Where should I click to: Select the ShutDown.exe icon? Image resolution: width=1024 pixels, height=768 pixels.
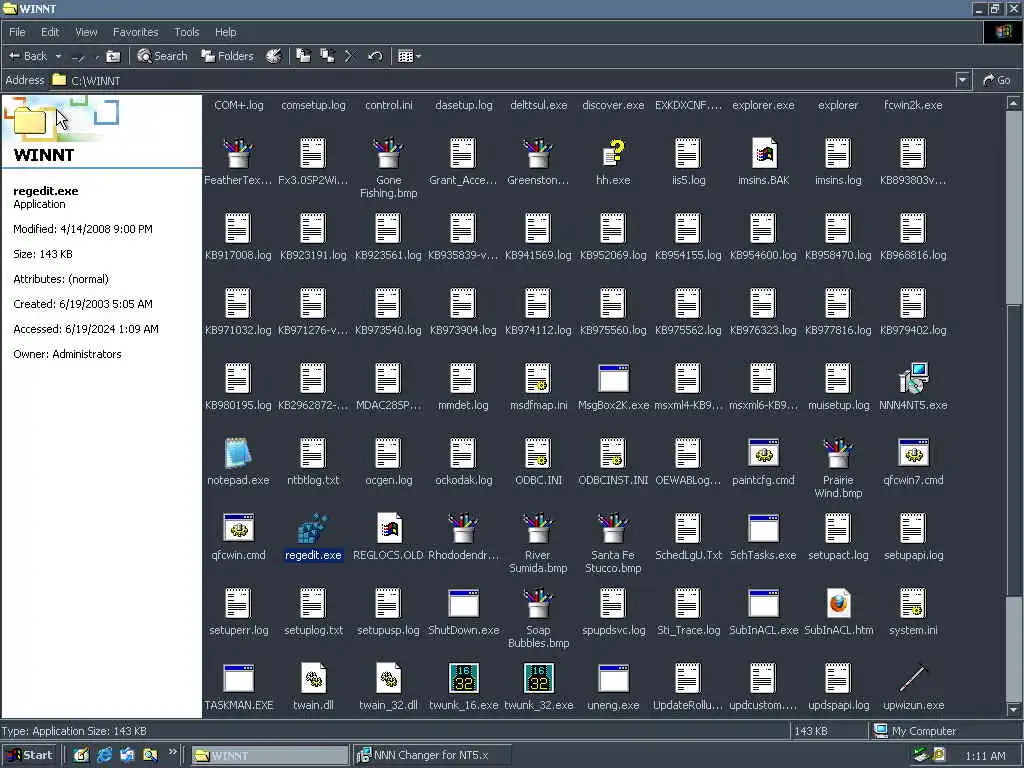[x=463, y=603]
